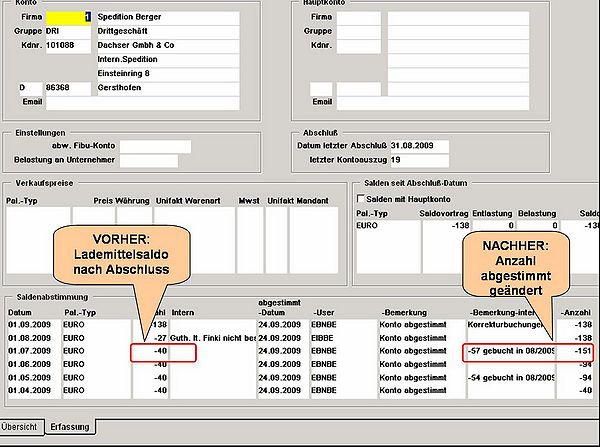This screenshot has height=447, width=600.
Task: Click the Konto Email field
Action: [x=143, y=103]
